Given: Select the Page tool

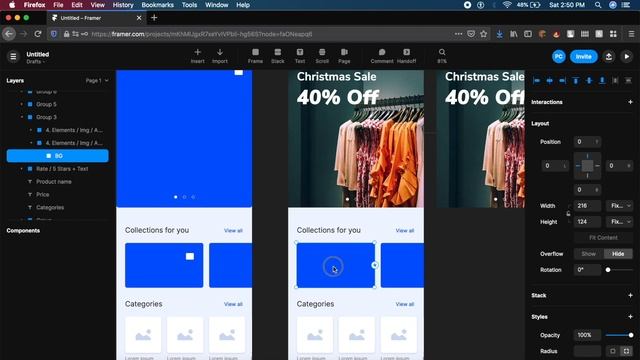Looking at the screenshot, I should (344, 56).
